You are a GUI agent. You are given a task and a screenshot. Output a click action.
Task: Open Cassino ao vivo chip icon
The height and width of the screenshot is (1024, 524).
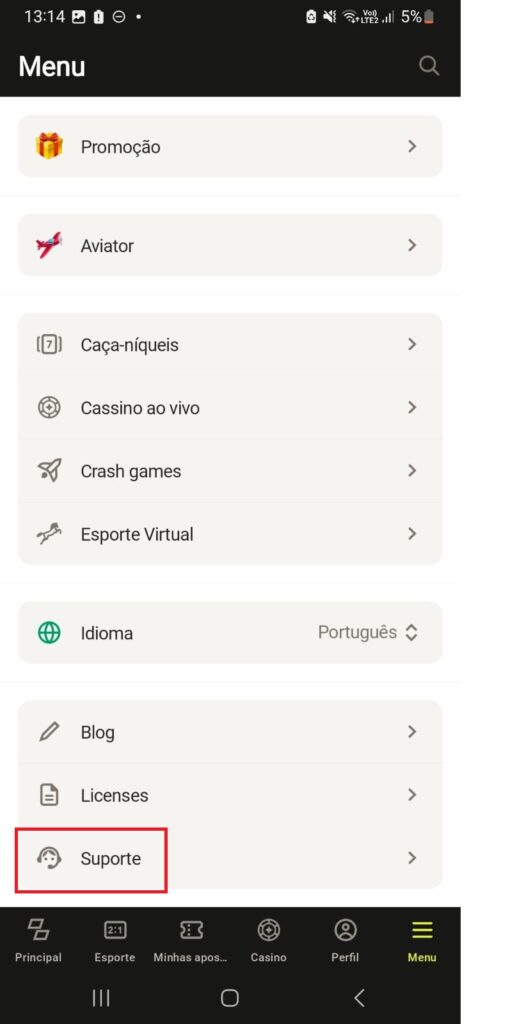[49, 408]
